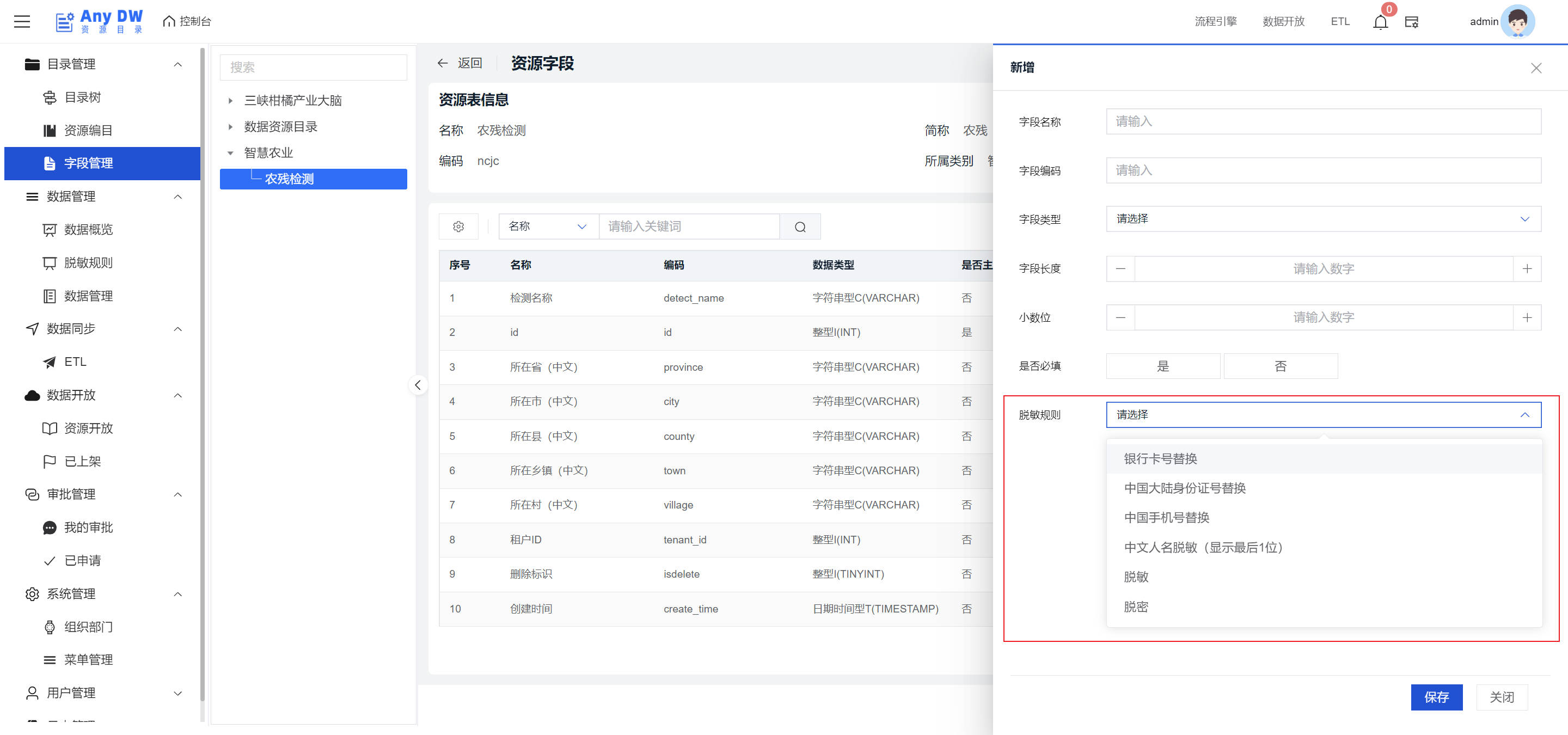The height and width of the screenshot is (735, 1568).
Task: Click the window settings icon beside bell
Action: (x=1411, y=22)
